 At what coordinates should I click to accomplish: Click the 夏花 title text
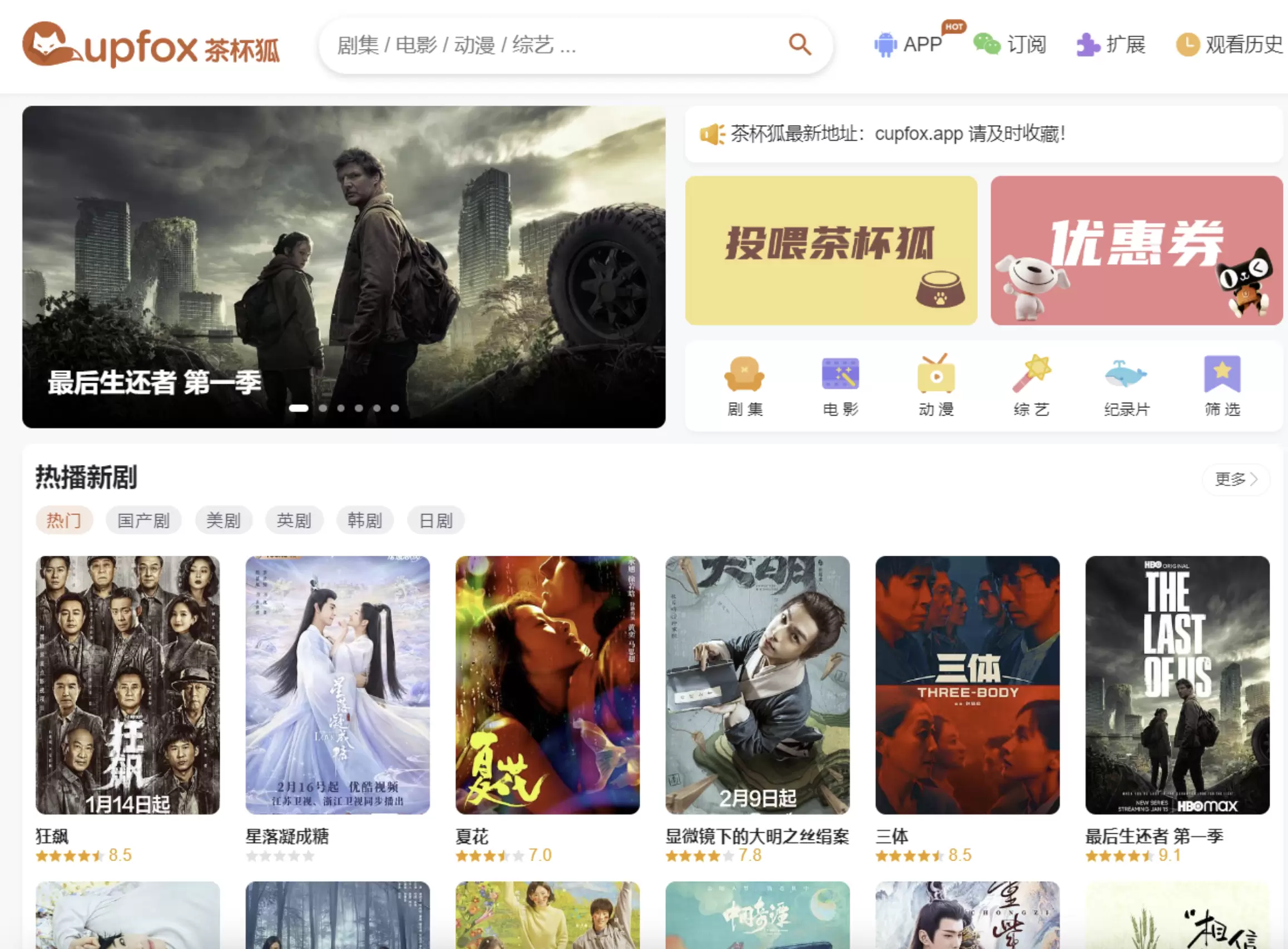(472, 836)
